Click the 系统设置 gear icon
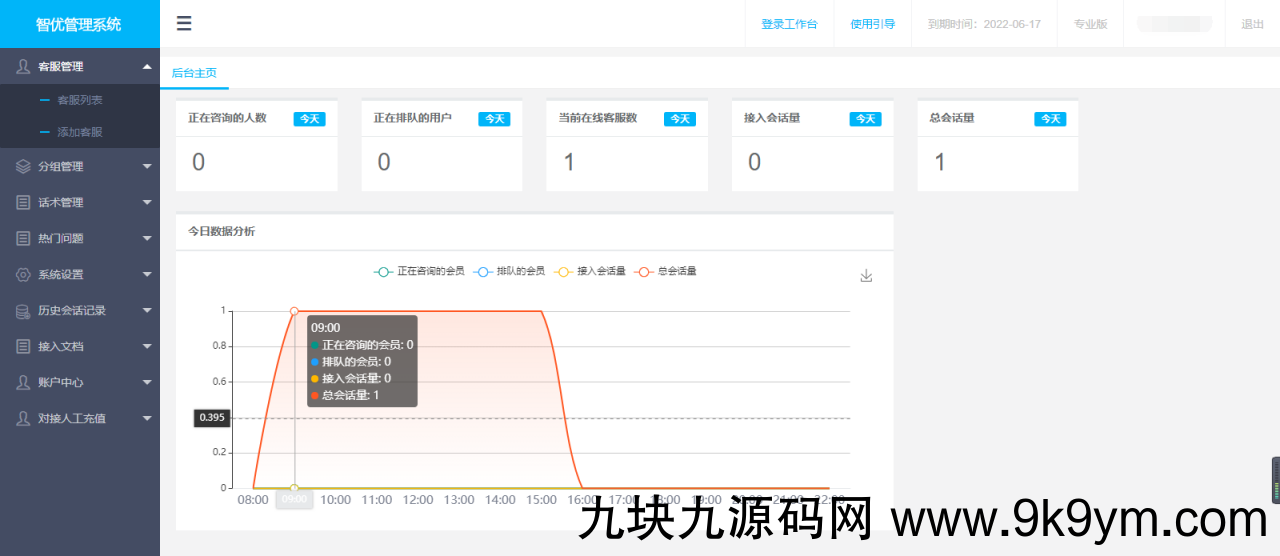This screenshot has height=556, width=1280. click(23, 275)
